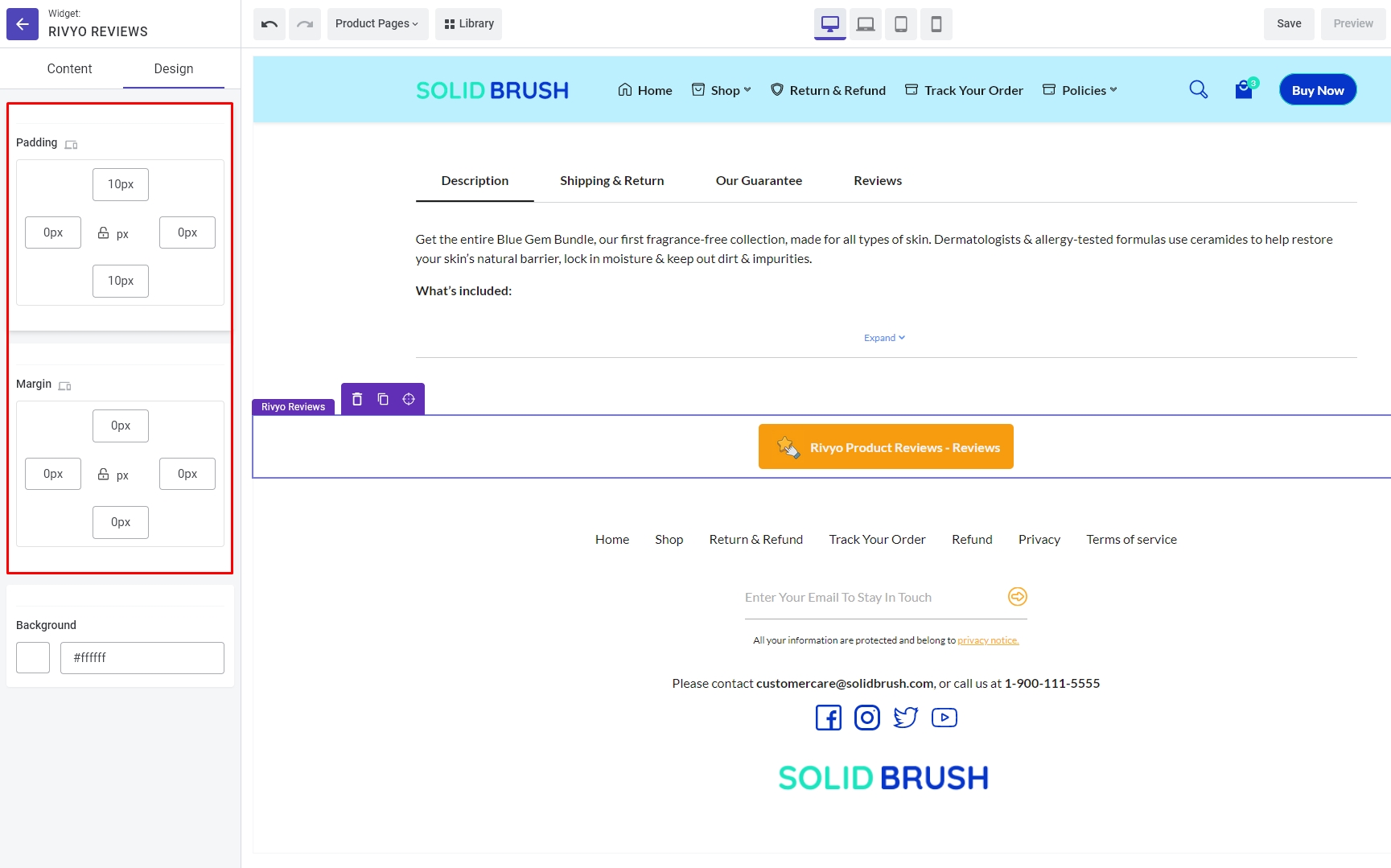Screen dimensions: 1391x868
Task: Open the background color swatch
Action: click(33, 657)
